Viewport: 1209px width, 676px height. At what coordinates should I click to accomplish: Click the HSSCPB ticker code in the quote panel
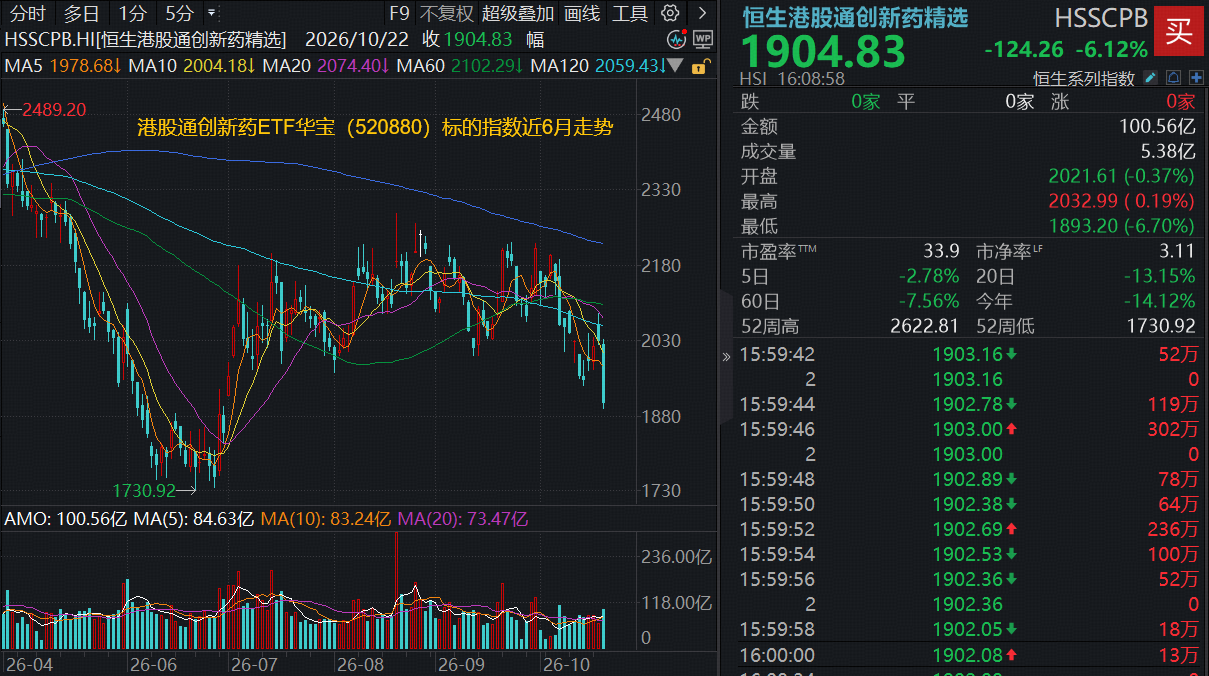(x=1101, y=18)
